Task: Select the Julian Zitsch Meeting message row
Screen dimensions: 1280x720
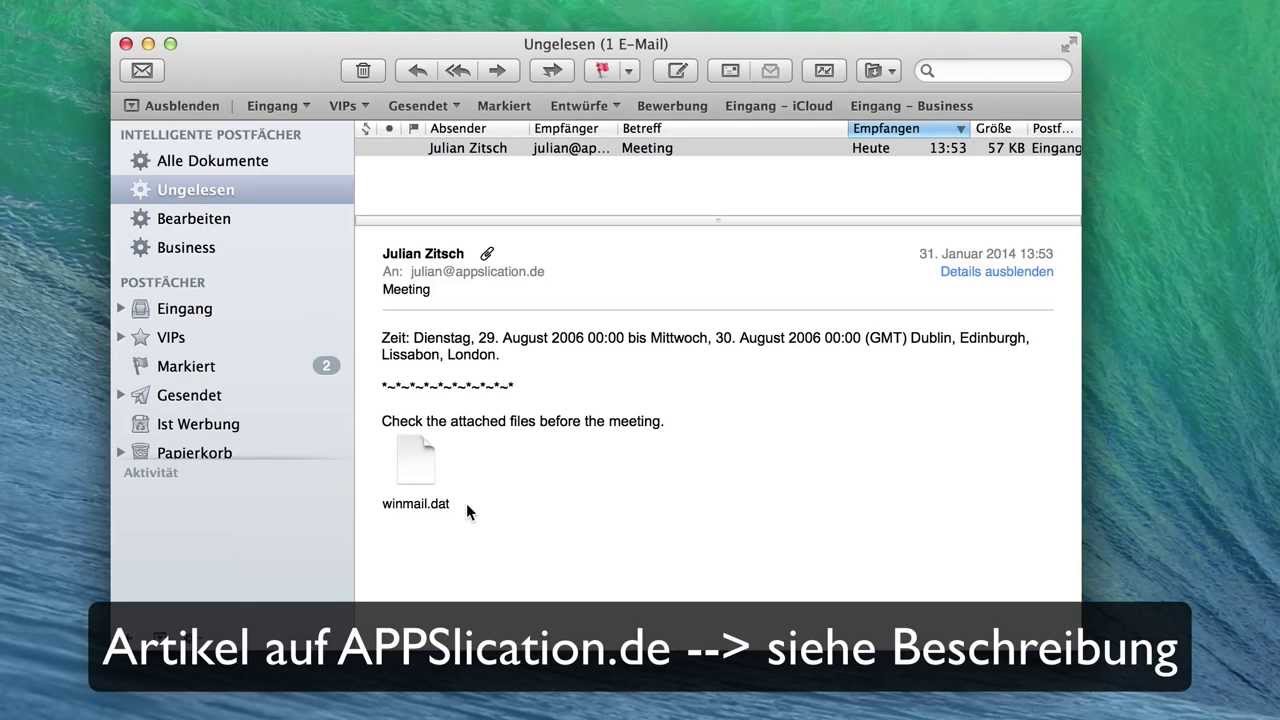Action: 718,148
